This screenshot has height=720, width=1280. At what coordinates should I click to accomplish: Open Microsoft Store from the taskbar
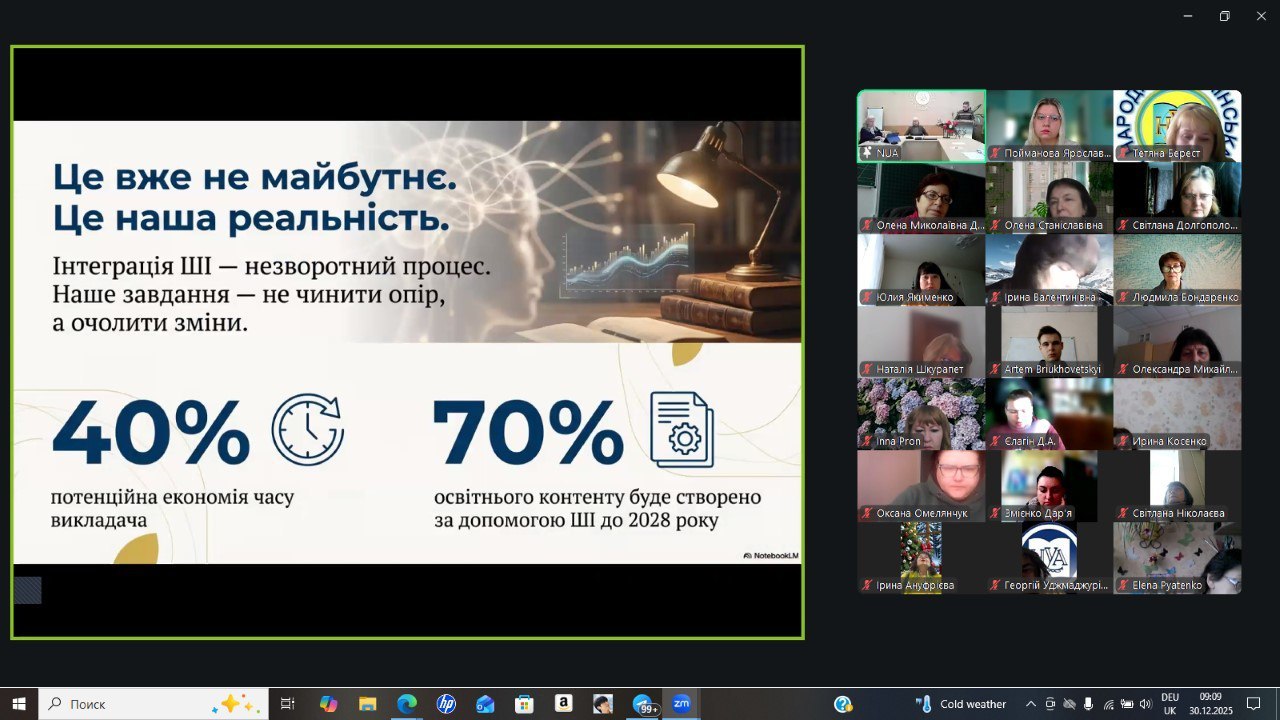coord(524,704)
